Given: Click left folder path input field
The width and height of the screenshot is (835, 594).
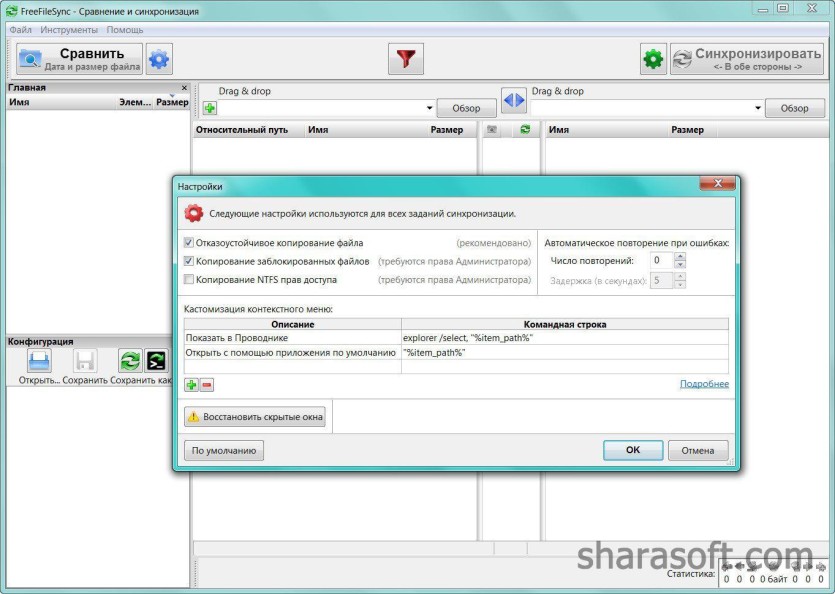Looking at the screenshot, I should tap(321, 108).
